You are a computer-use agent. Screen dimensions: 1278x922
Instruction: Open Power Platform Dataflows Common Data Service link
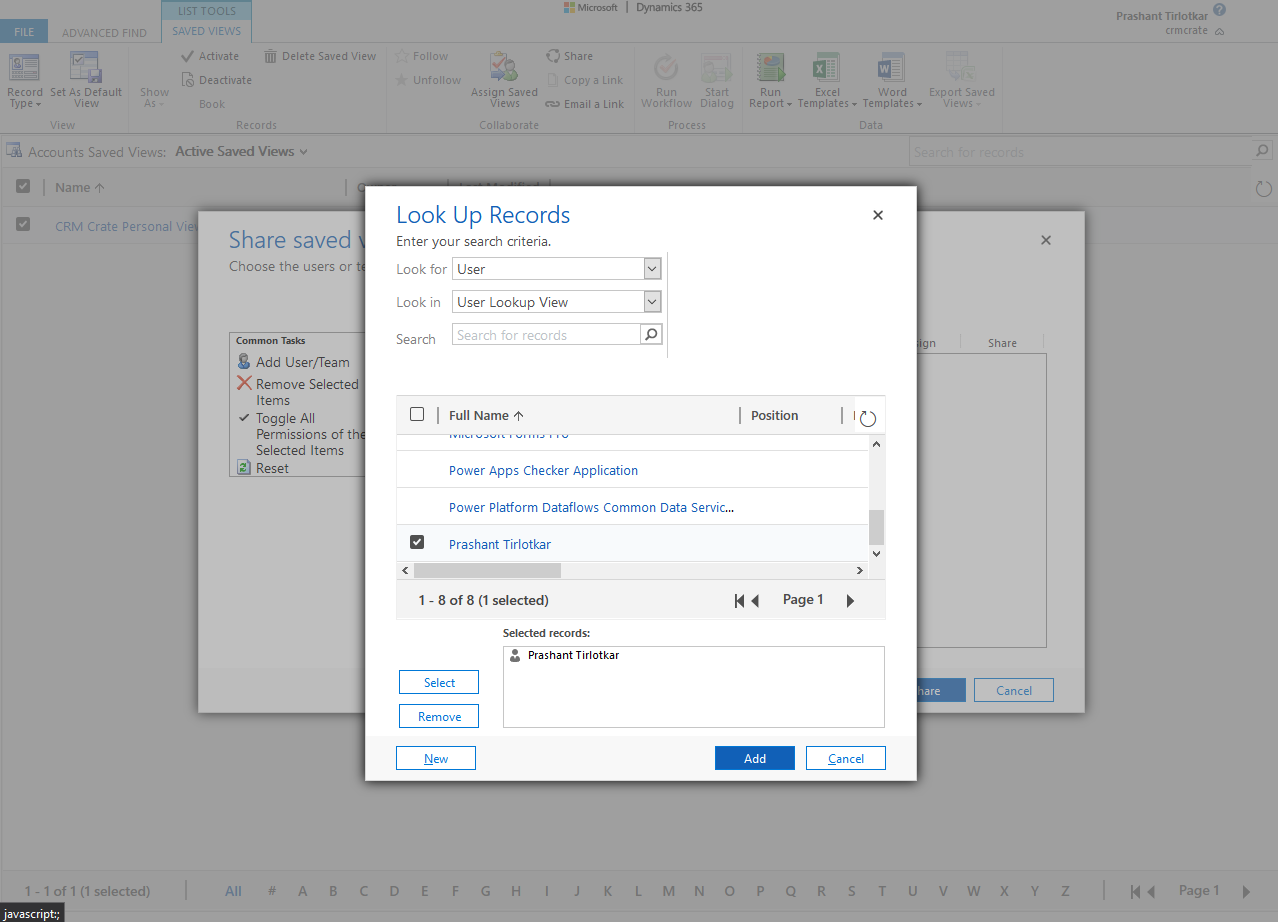pos(591,507)
